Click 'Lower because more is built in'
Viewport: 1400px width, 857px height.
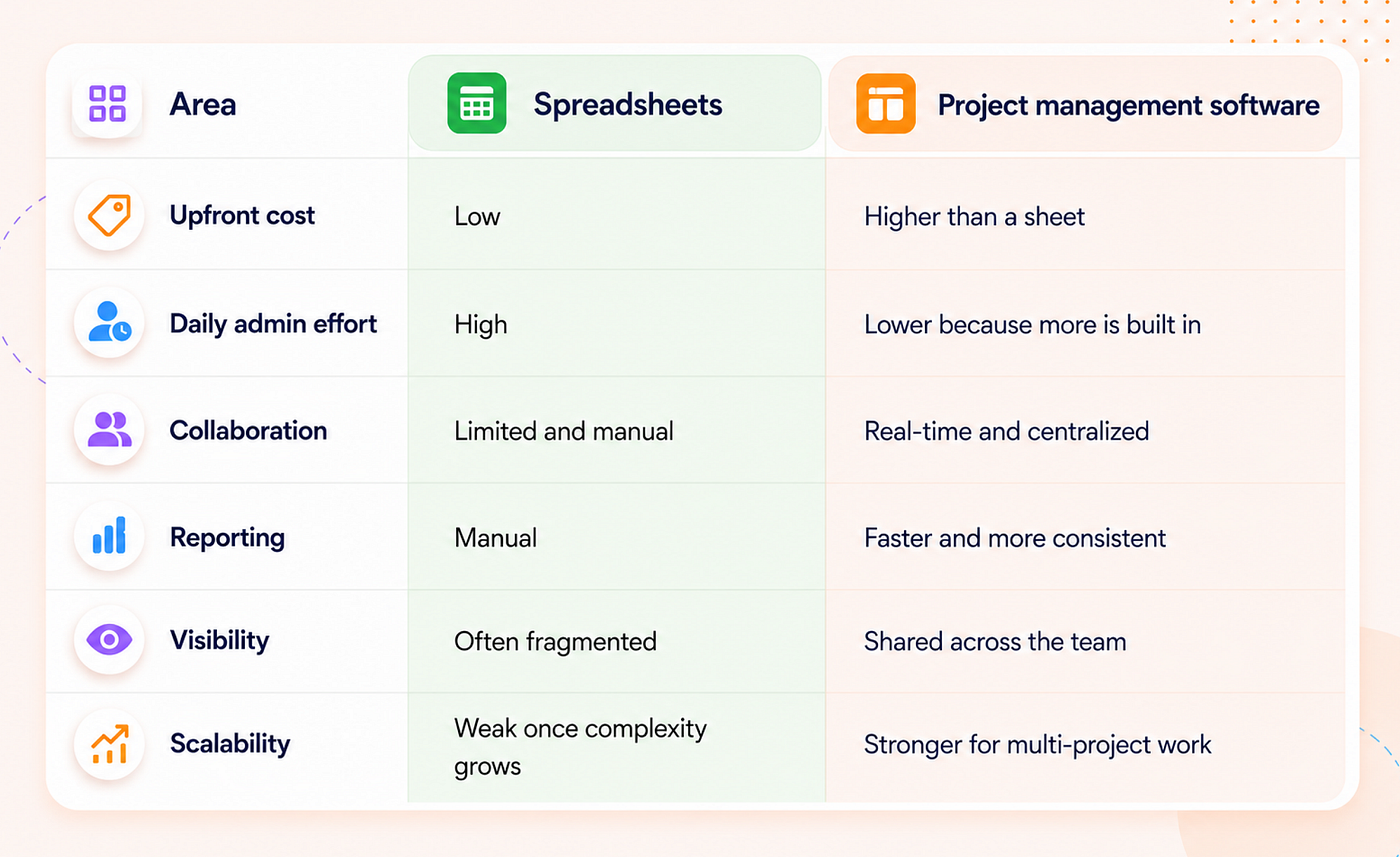(1032, 324)
